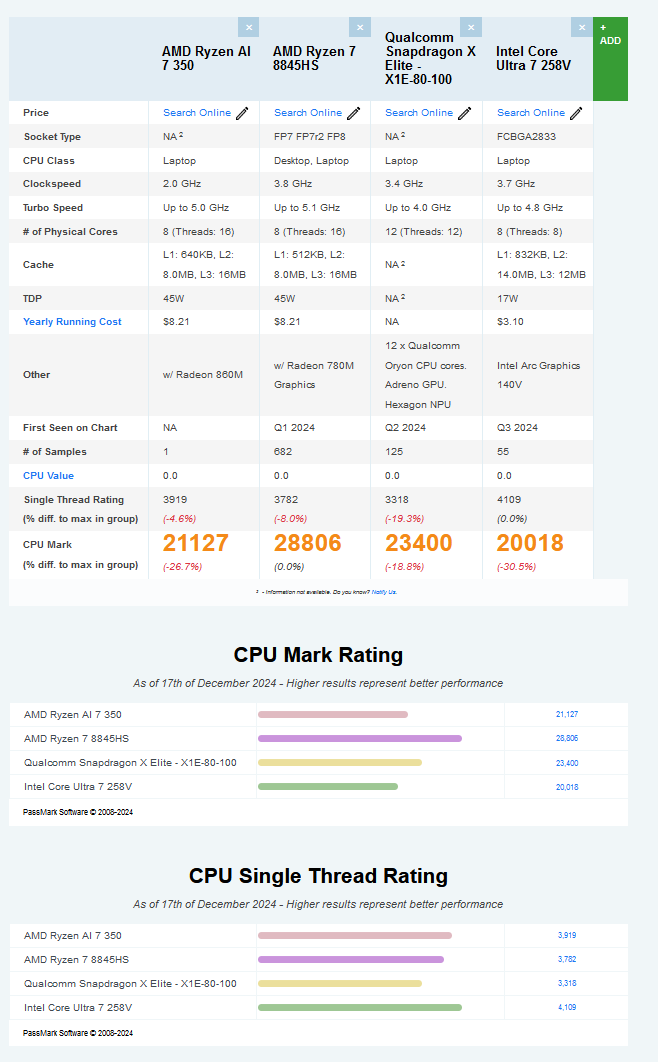Edit price pencil for Ryzen AI 7 350
Image resolution: width=658 pixels, height=1062 pixels.
pyautogui.click(x=242, y=113)
